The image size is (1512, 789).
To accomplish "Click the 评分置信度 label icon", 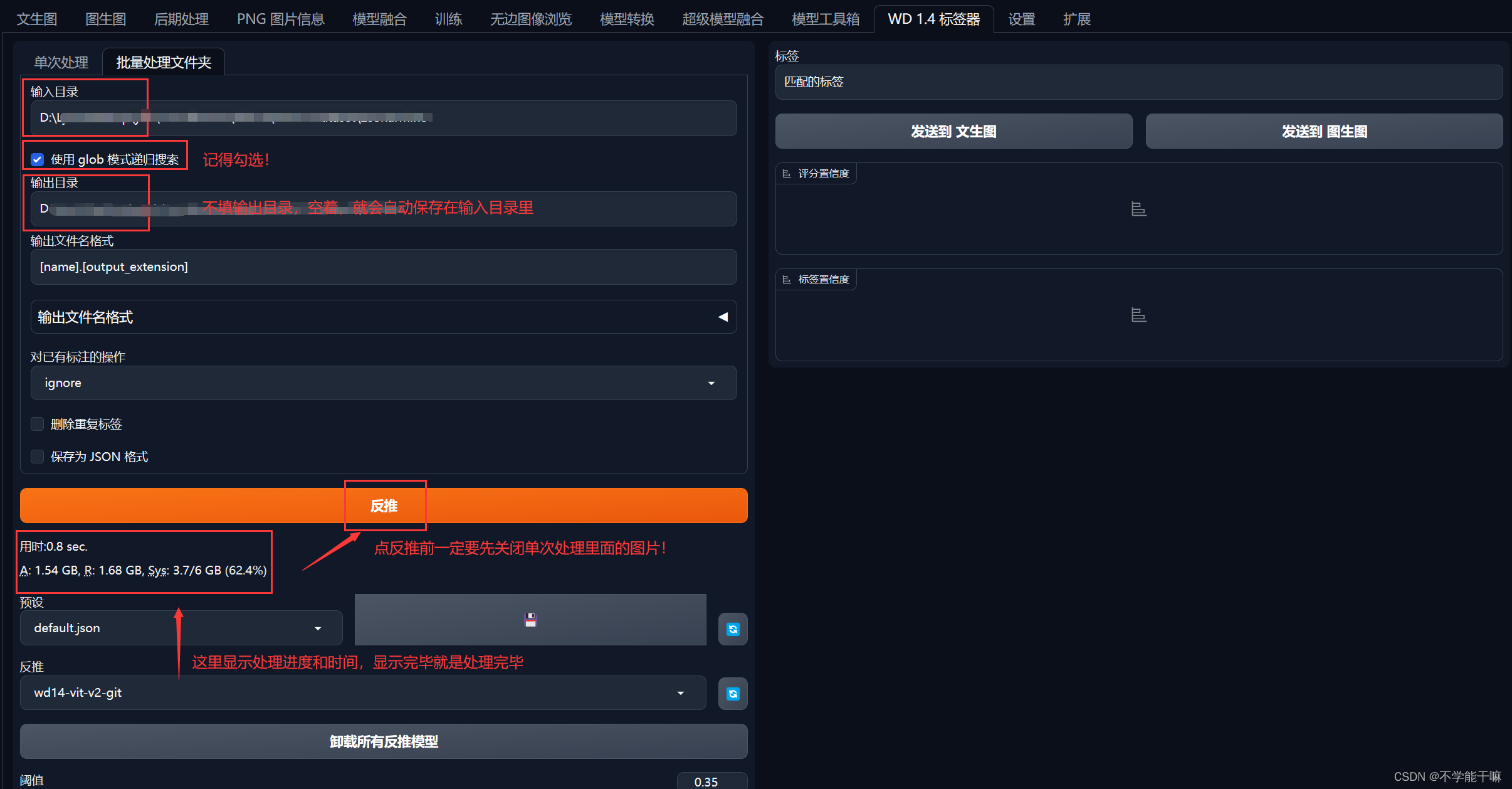I will (787, 174).
